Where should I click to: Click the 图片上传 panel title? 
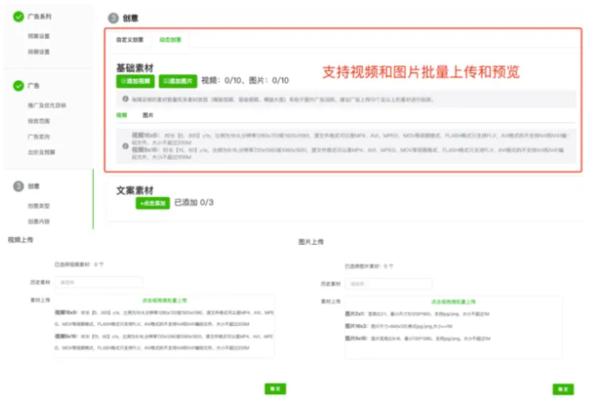311,242
